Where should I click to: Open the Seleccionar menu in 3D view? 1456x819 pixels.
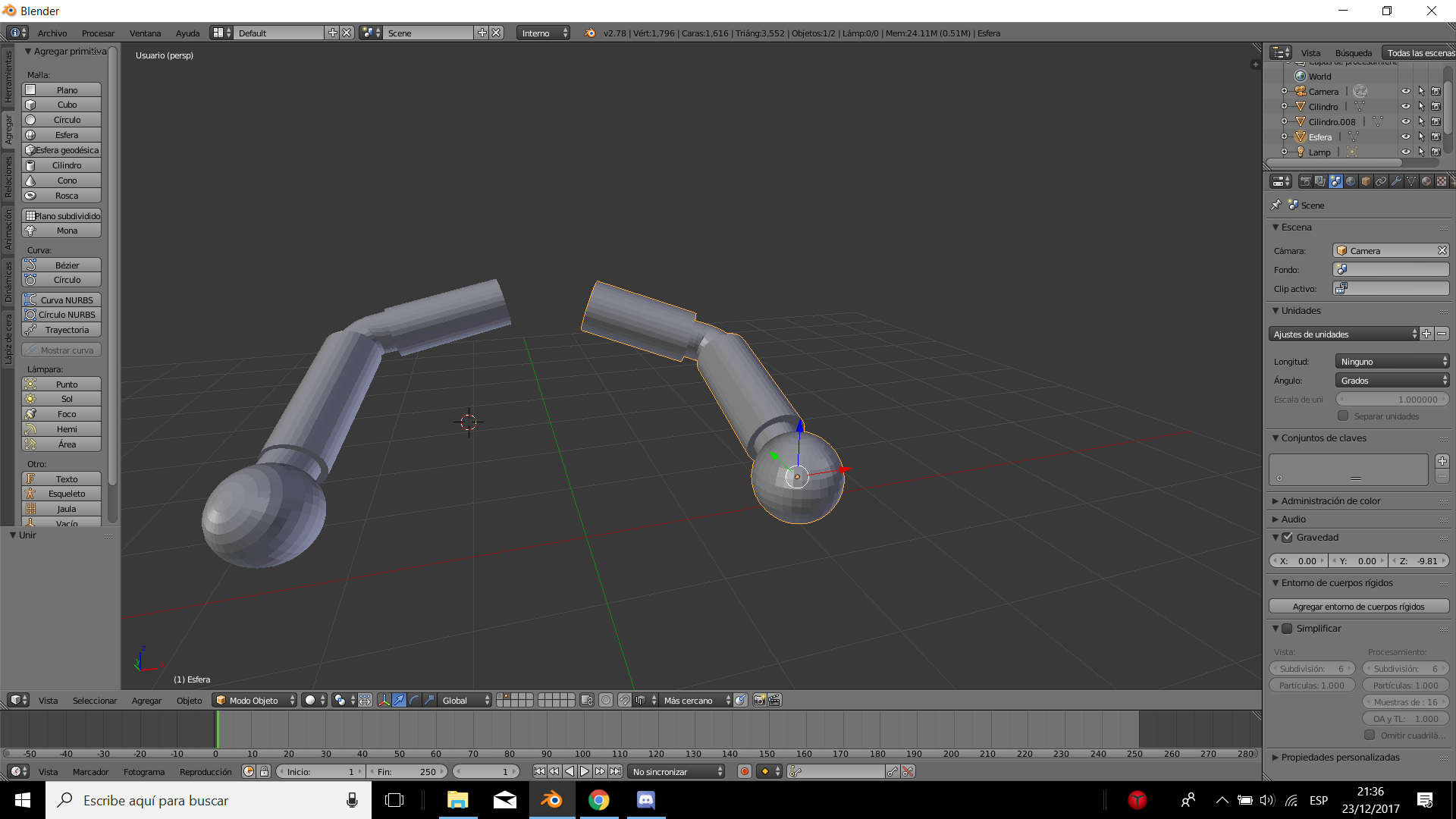coord(95,700)
